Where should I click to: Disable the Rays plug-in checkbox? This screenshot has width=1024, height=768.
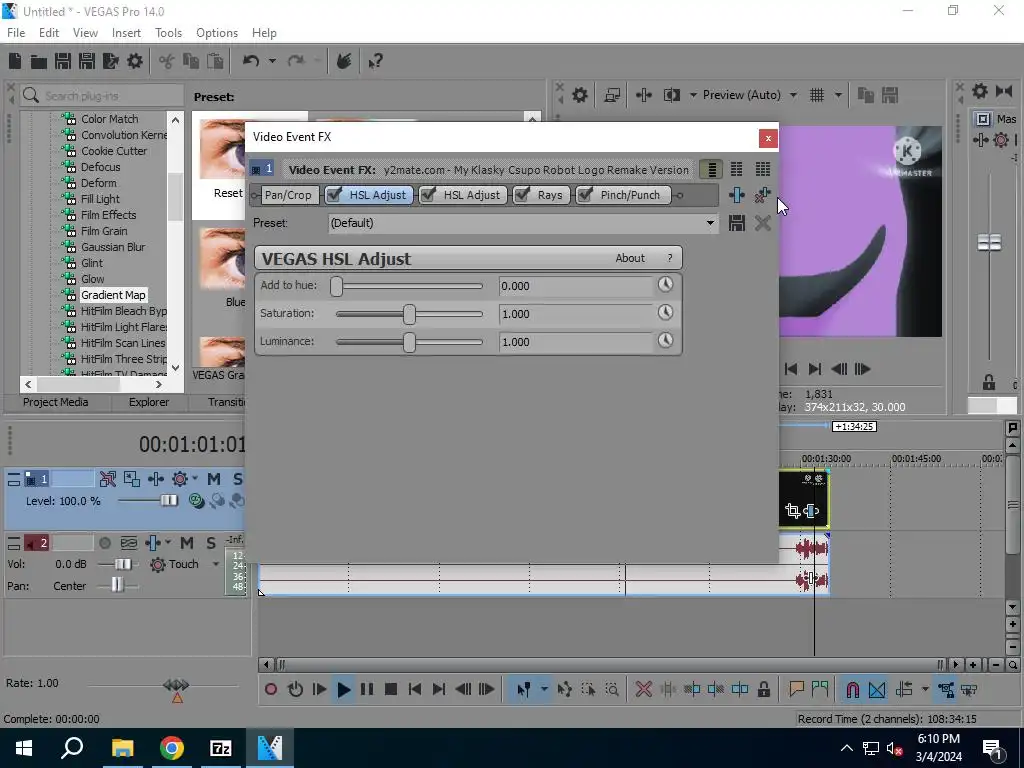click(522, 195)
